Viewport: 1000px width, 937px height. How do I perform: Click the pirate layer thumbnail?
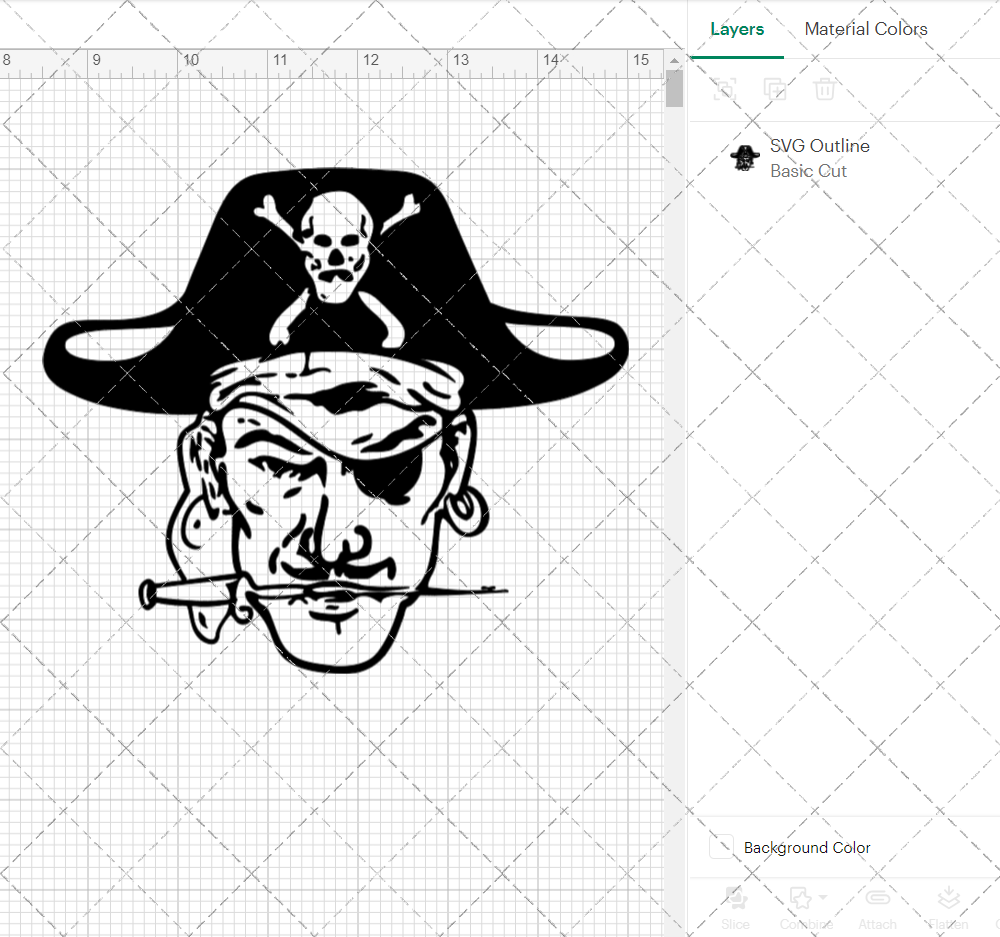tap(744, 158)
